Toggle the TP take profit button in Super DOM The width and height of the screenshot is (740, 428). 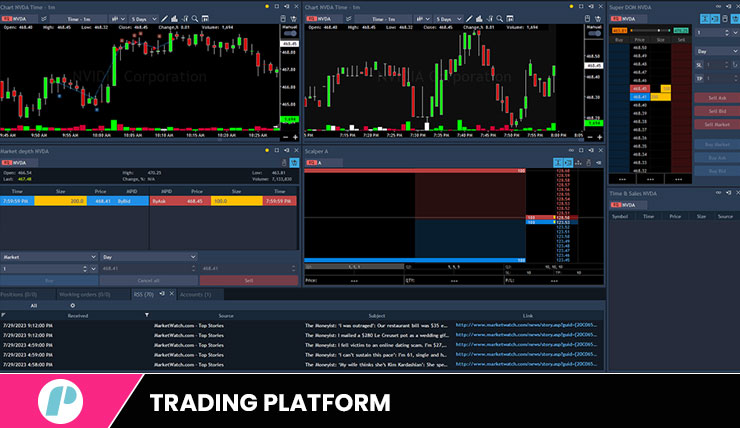click(x=699, y=79)
